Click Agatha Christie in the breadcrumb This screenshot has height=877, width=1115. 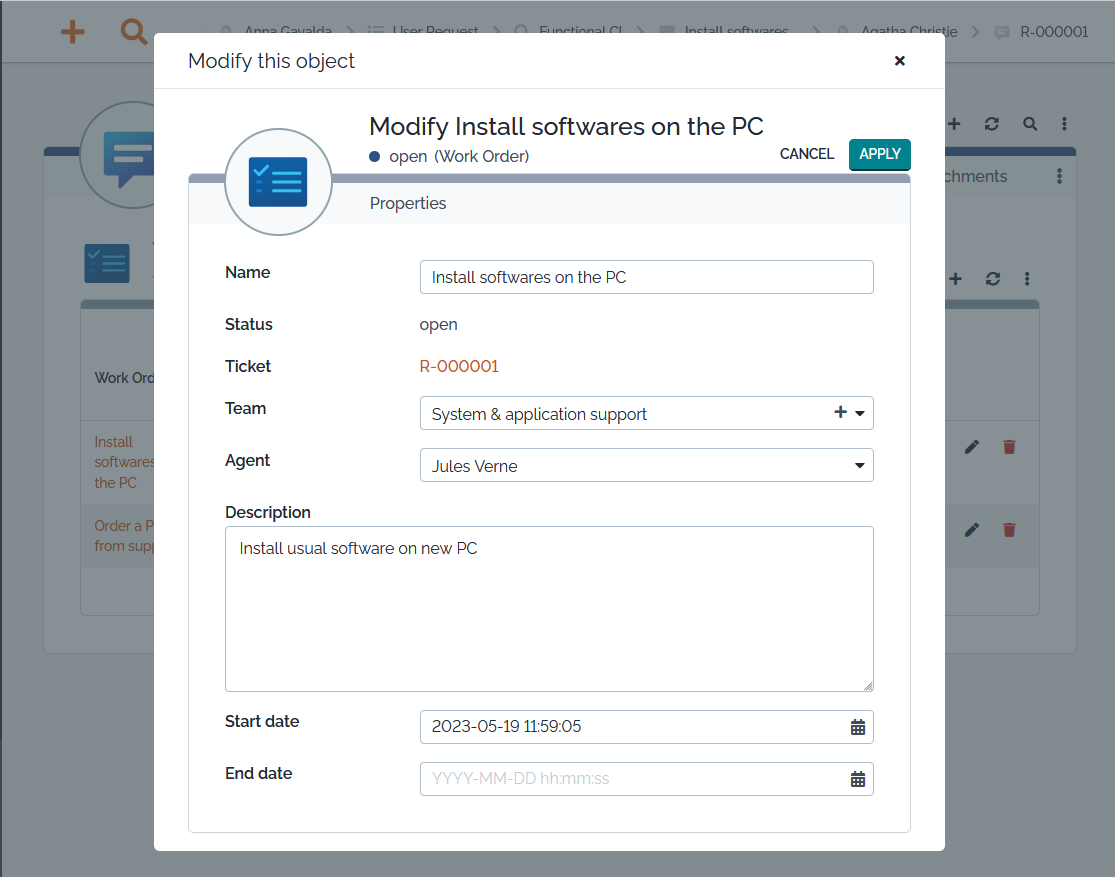coord(908,31)
